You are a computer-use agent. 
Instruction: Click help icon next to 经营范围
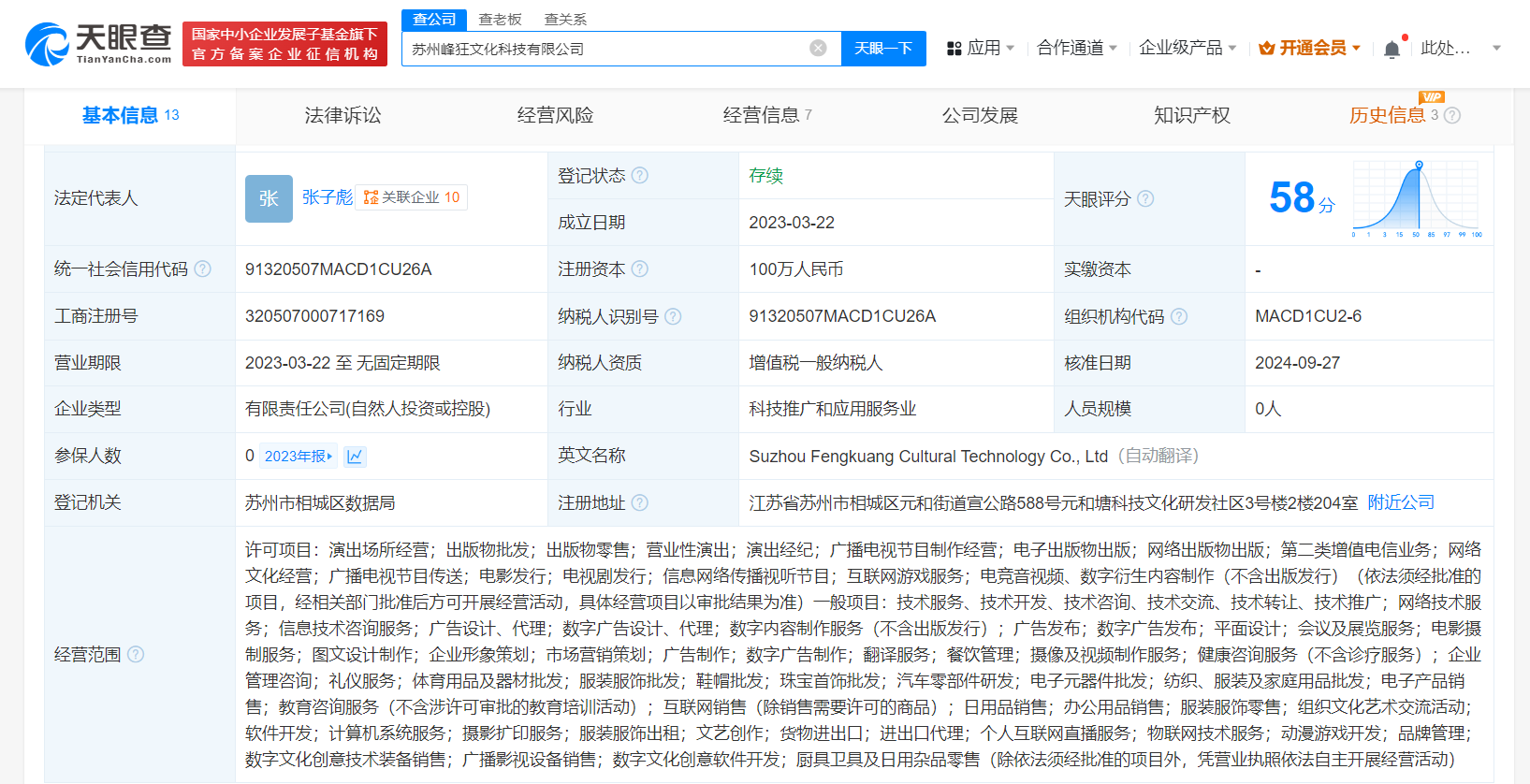pyautogui.click(x=136, y=654)
